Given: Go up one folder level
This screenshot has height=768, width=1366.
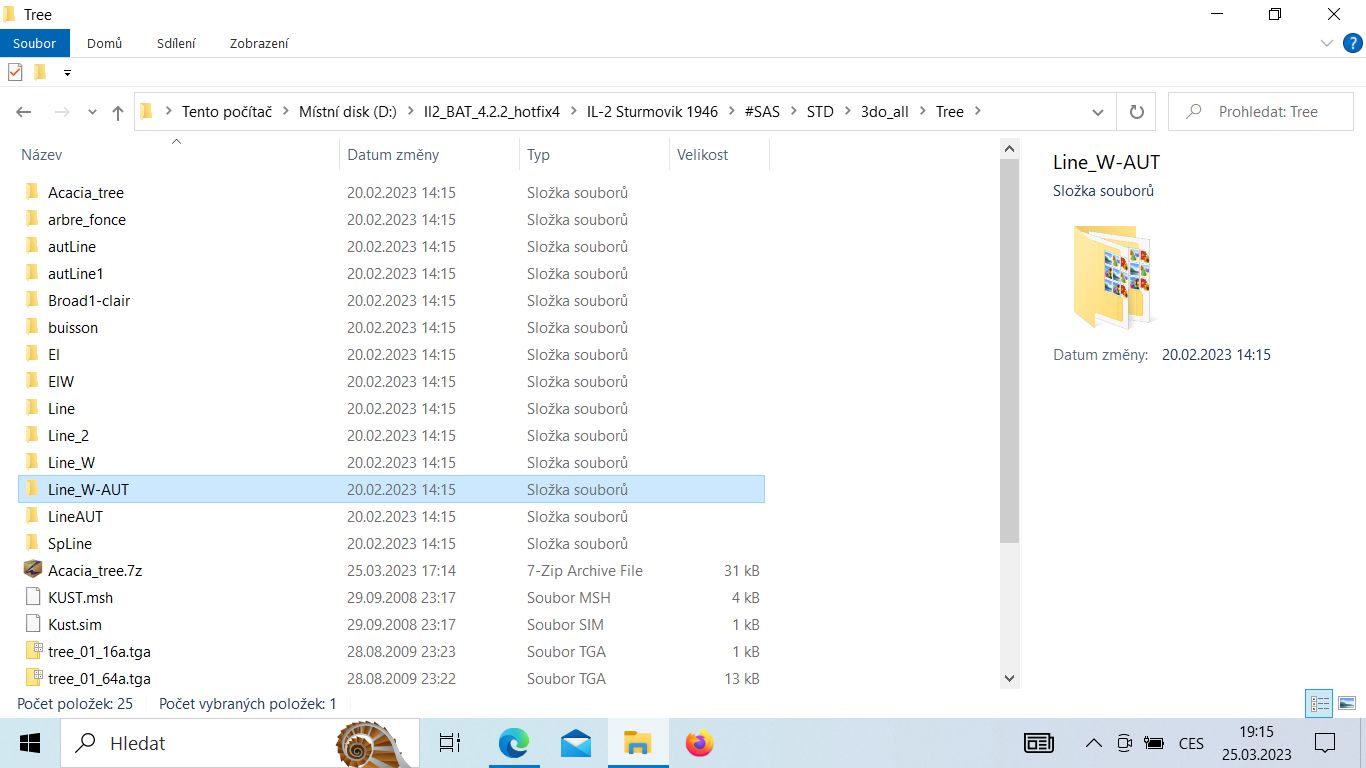Looking at the screenshot, I should click(x=118, y=112).
